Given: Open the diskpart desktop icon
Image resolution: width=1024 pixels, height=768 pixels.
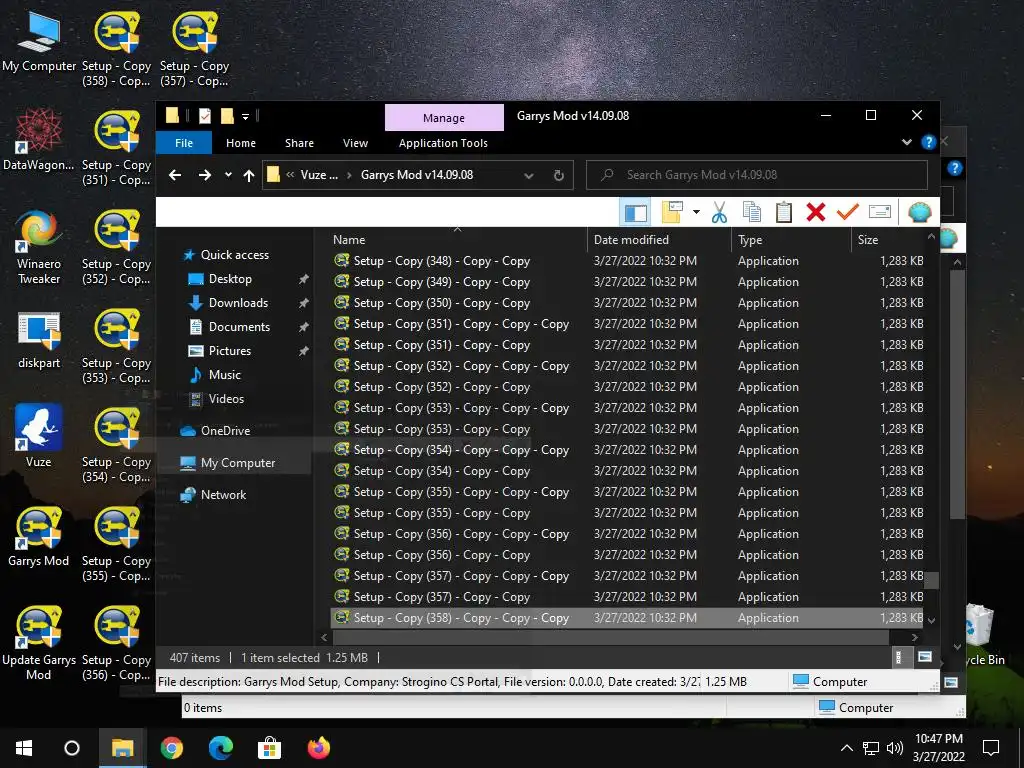Looking at the screenshot, I should [x=39, y=341].
